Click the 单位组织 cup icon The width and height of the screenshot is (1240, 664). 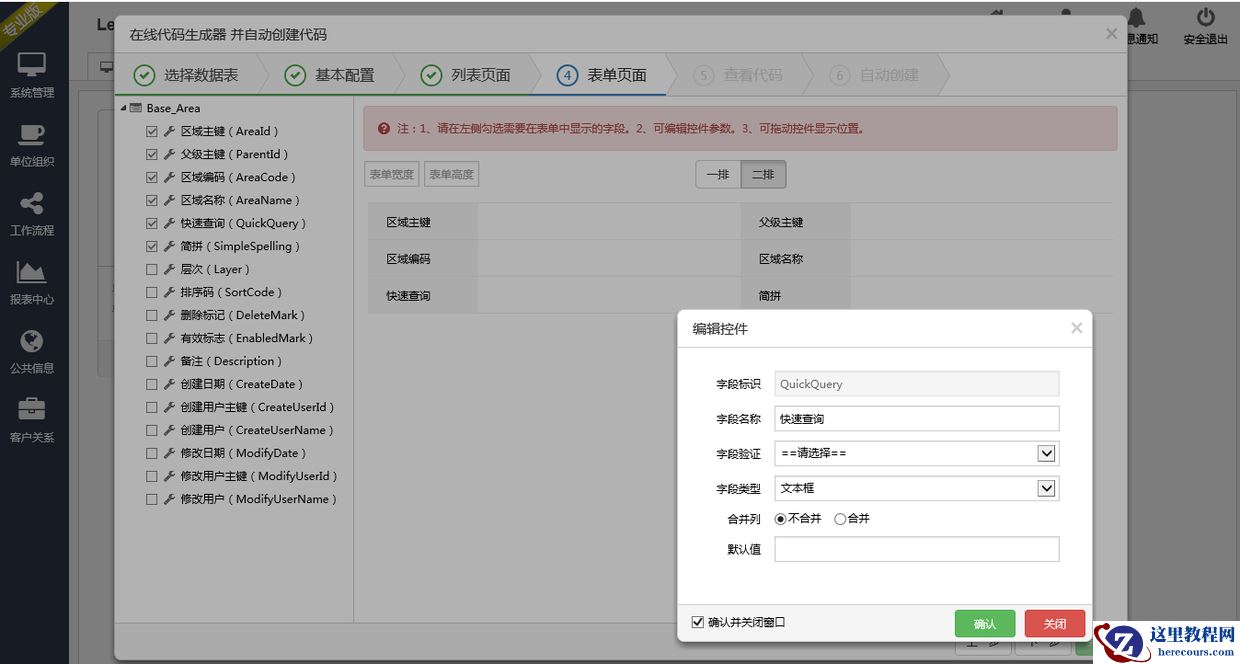[32, 135]
